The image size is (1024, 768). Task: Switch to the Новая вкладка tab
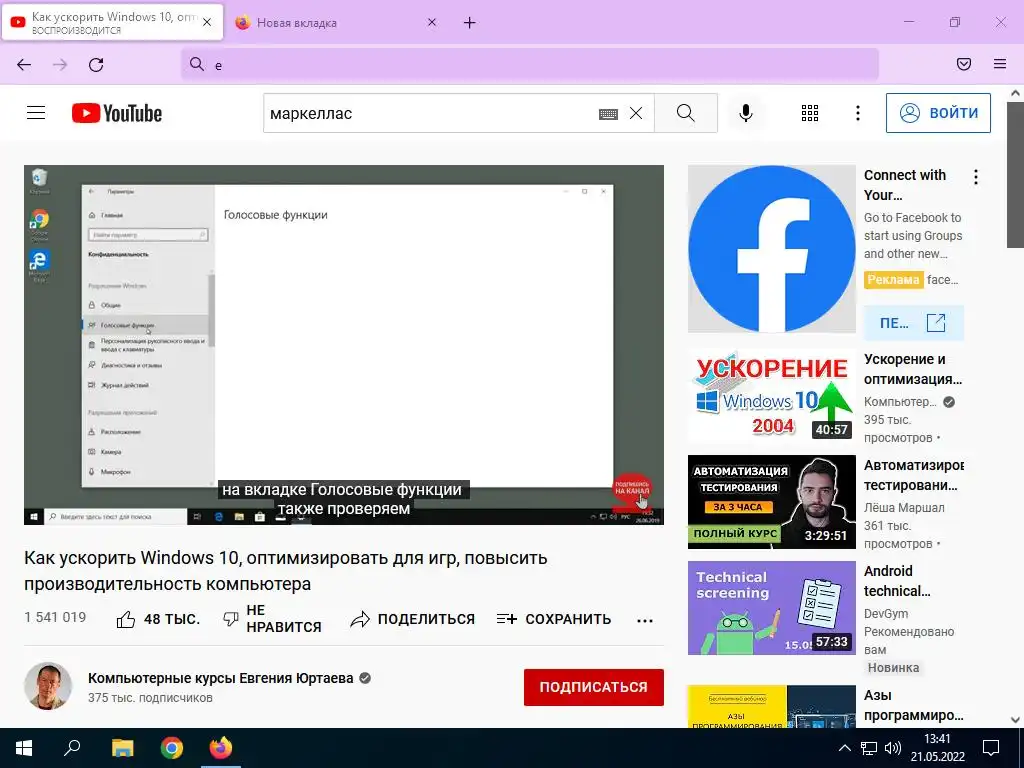point(336,23)
